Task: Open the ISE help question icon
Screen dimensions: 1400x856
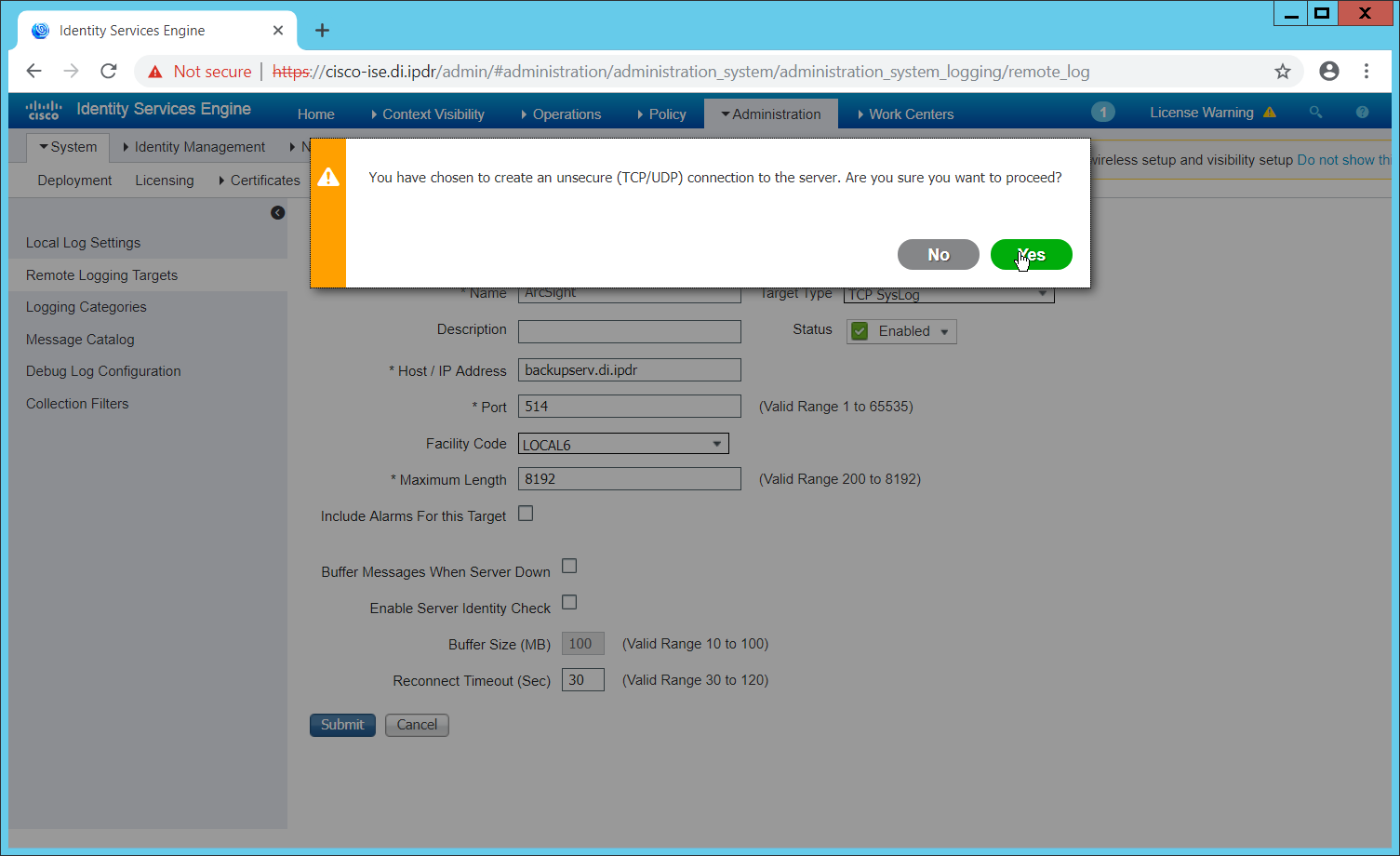Action: click(1362, 113)
